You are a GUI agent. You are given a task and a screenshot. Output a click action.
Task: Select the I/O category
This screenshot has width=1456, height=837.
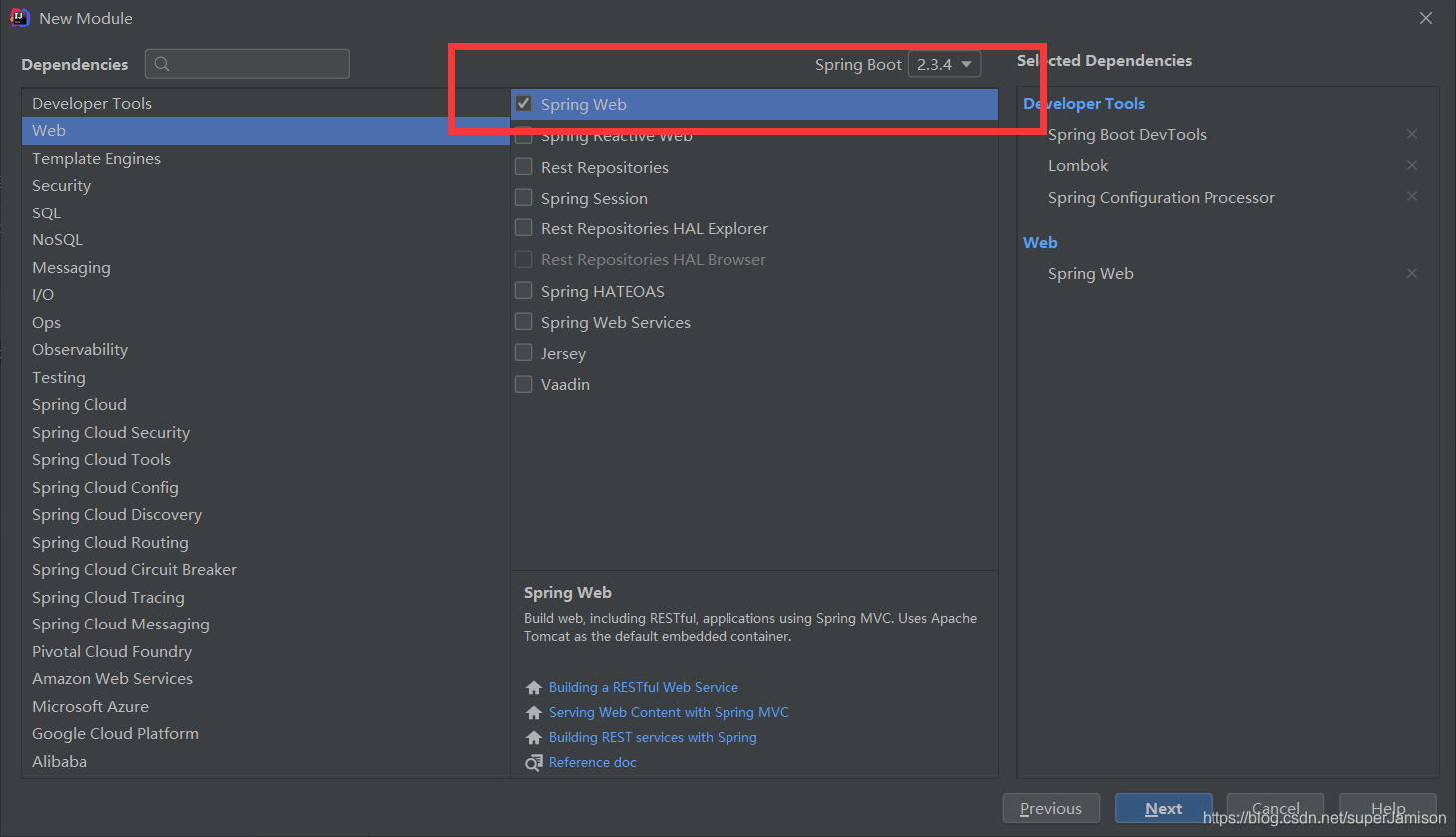265,295
